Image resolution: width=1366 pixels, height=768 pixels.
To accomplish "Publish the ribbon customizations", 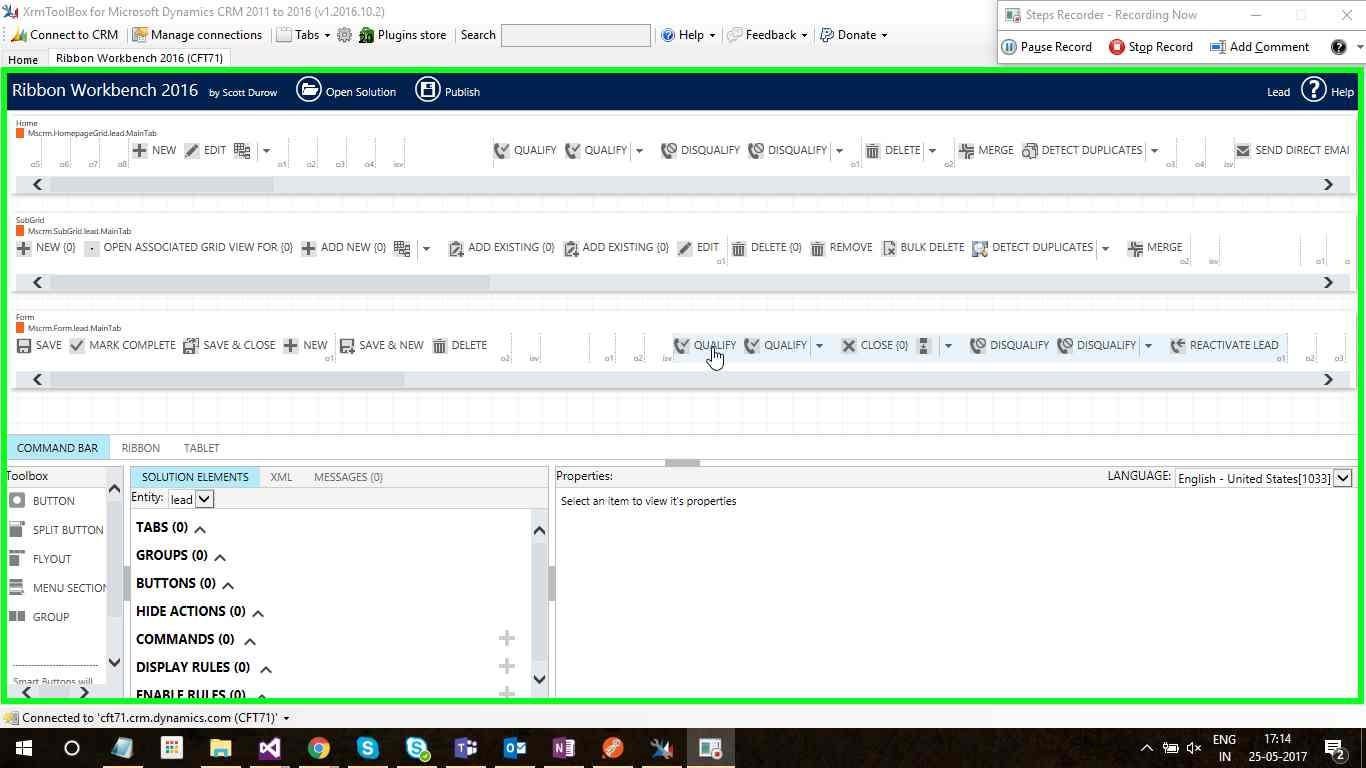I will point(447,91).
